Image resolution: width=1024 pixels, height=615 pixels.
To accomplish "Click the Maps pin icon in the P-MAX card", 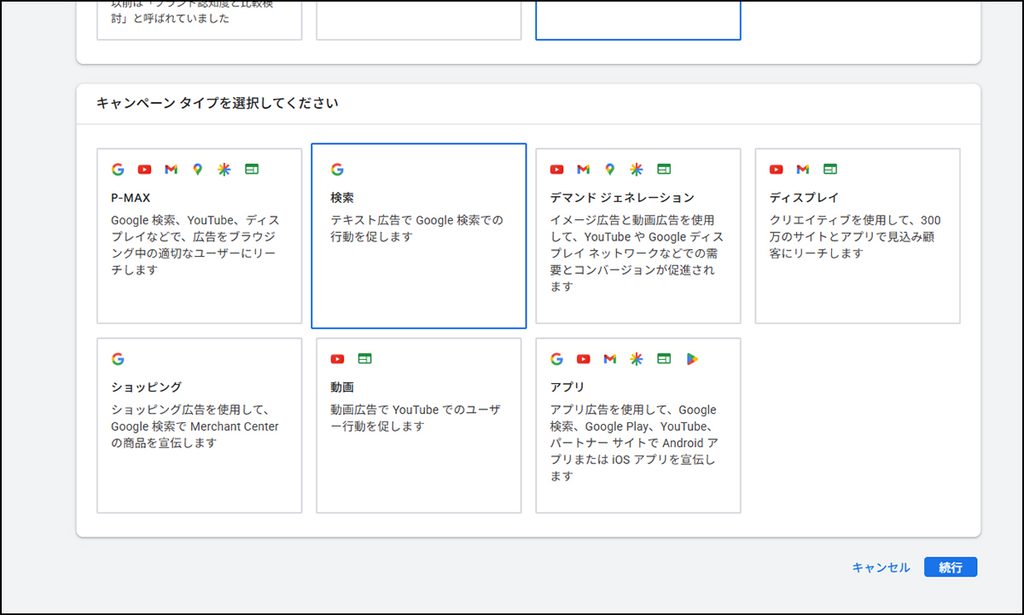I will (x=197, y=169).
